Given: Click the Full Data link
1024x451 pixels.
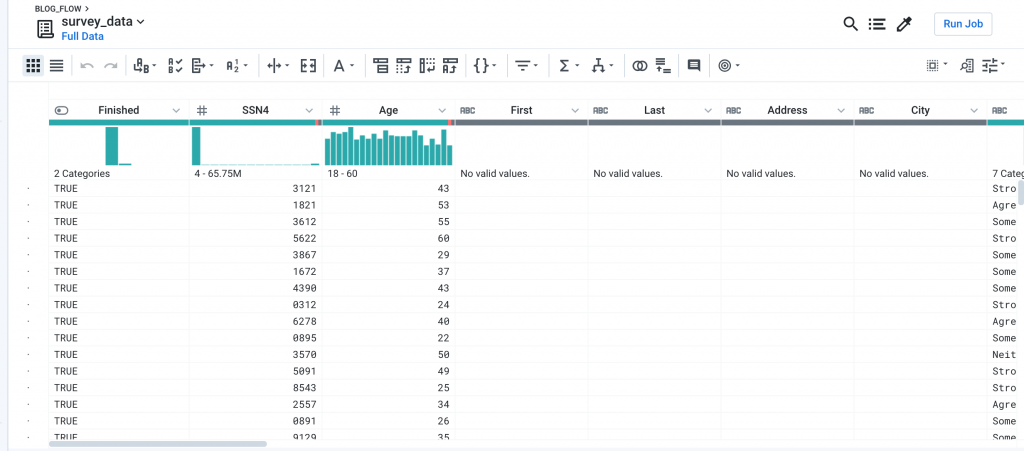Looking at the screenshot, I should (82, 37).
